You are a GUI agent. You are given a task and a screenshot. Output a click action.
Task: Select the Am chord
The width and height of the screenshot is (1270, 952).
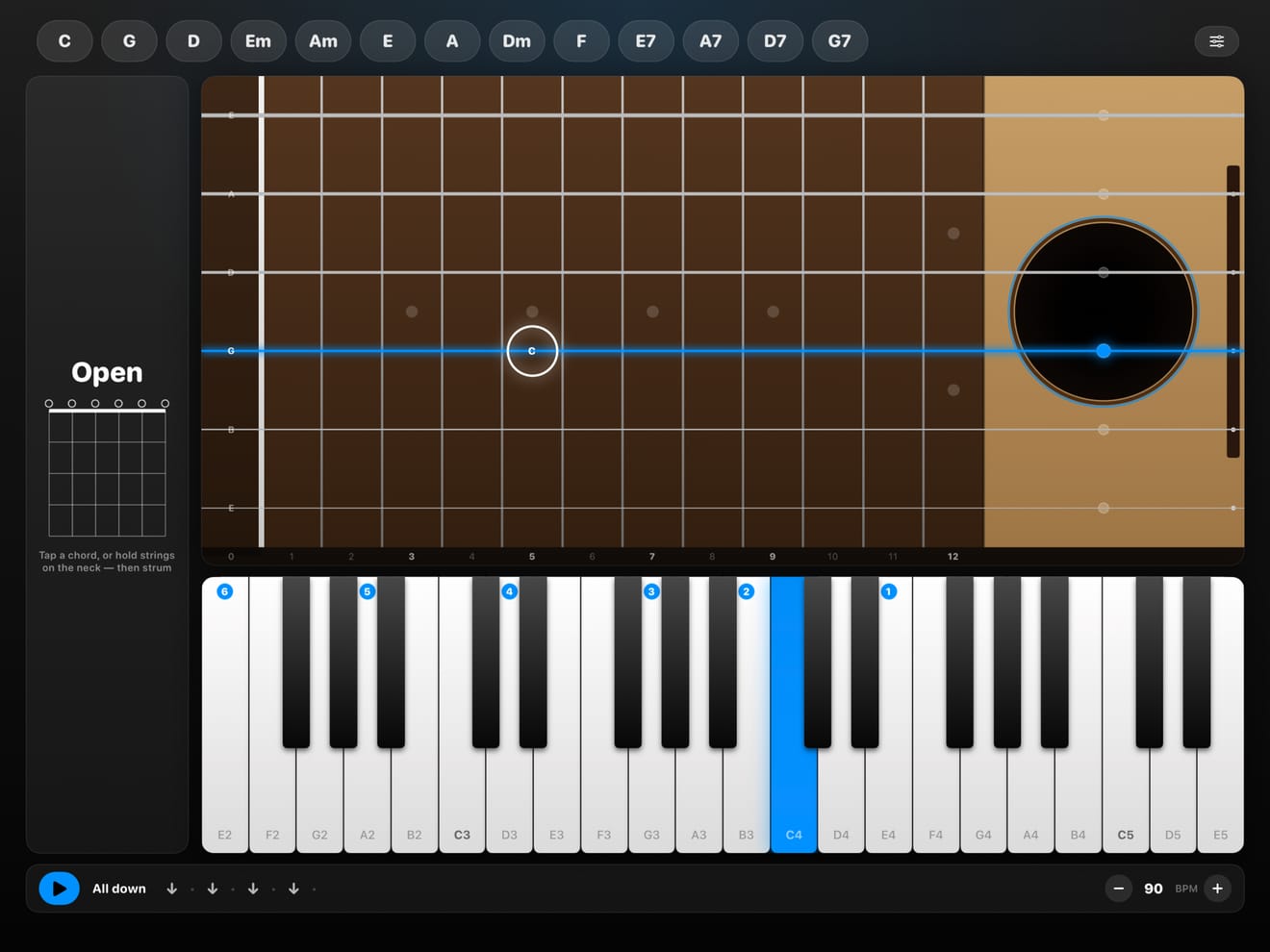coord(323,41)
